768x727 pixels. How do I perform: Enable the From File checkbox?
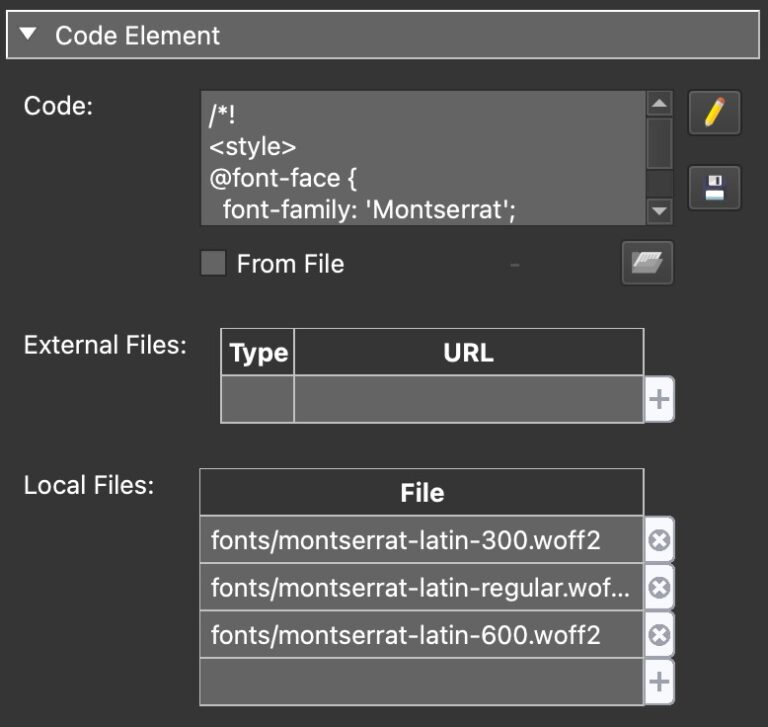[213, 264]
